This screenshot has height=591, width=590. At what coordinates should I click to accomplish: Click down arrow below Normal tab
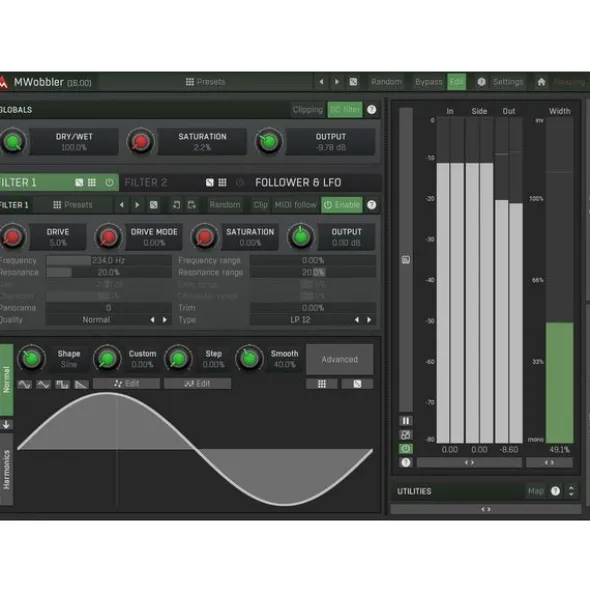point(6,425)
